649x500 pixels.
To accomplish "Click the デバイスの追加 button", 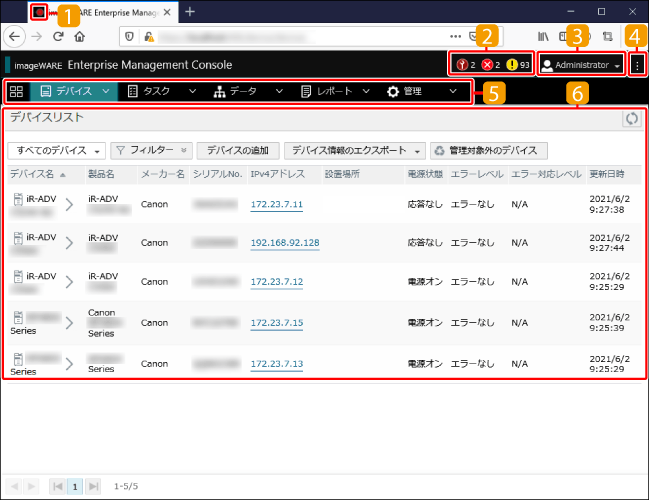I will pos(237,151).
